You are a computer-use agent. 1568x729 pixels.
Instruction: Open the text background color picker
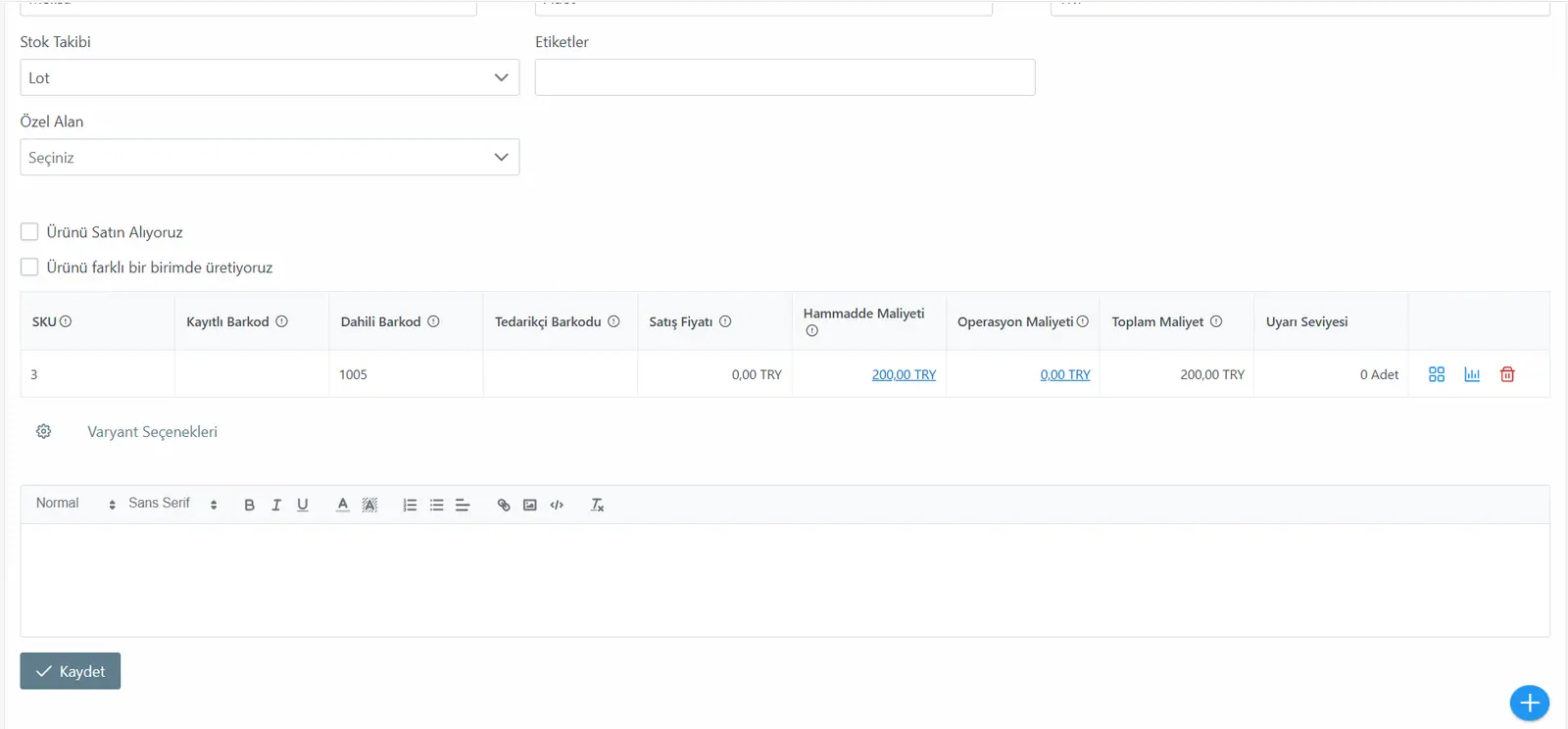pos(369,505)
